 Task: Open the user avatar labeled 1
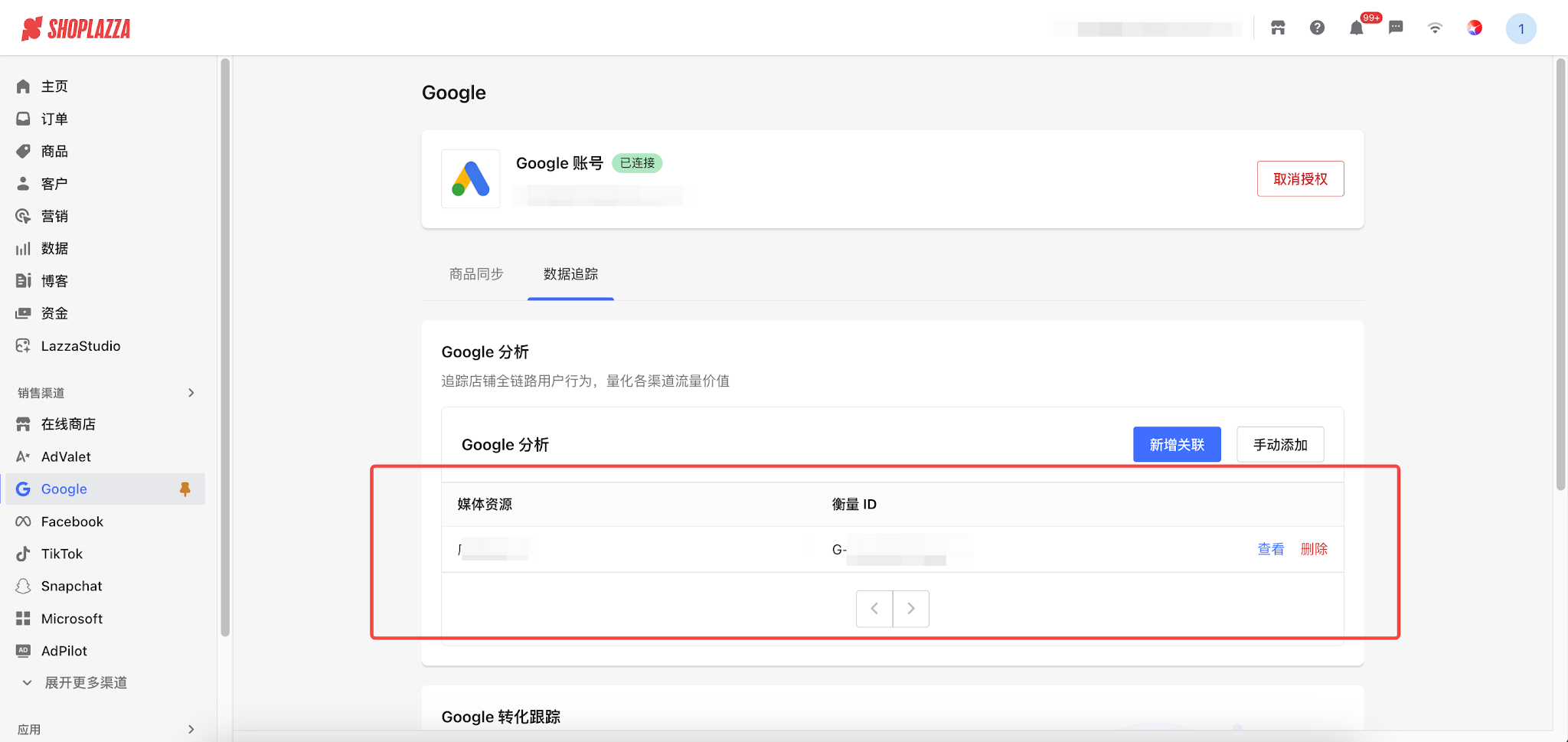[1521, 29]
